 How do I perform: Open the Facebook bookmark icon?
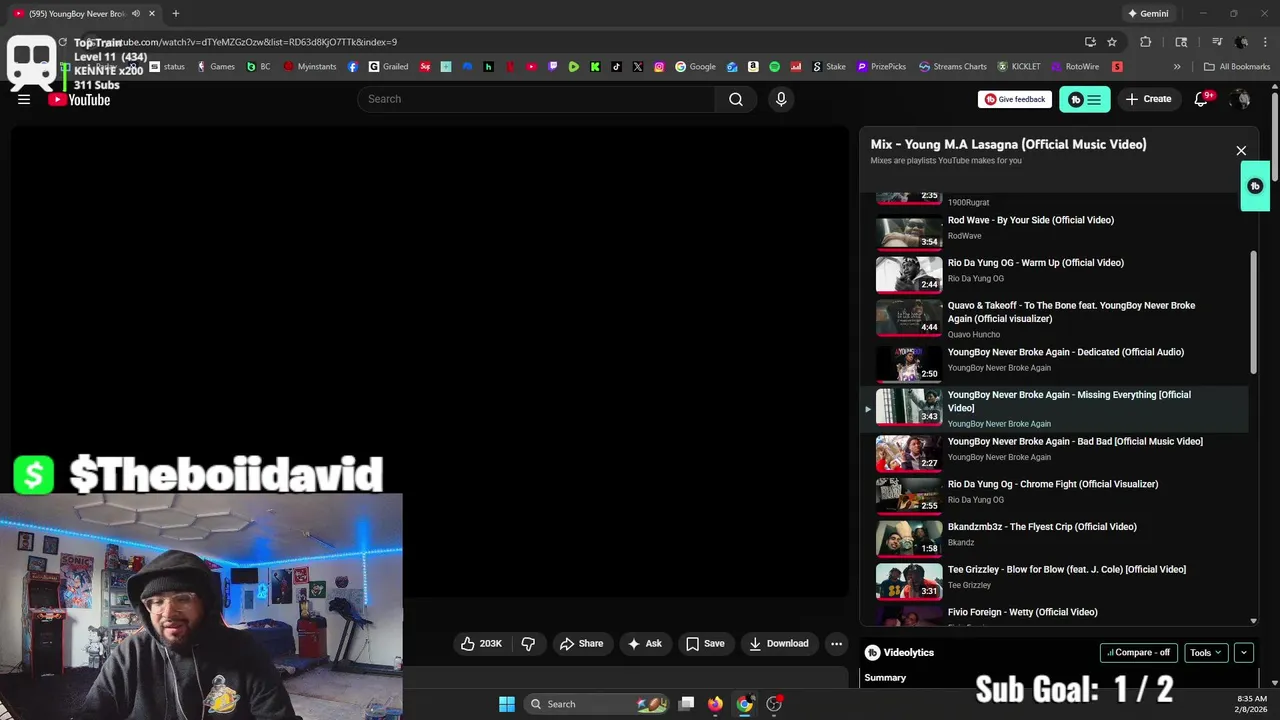pyautogui.click(x=353, y=67)
